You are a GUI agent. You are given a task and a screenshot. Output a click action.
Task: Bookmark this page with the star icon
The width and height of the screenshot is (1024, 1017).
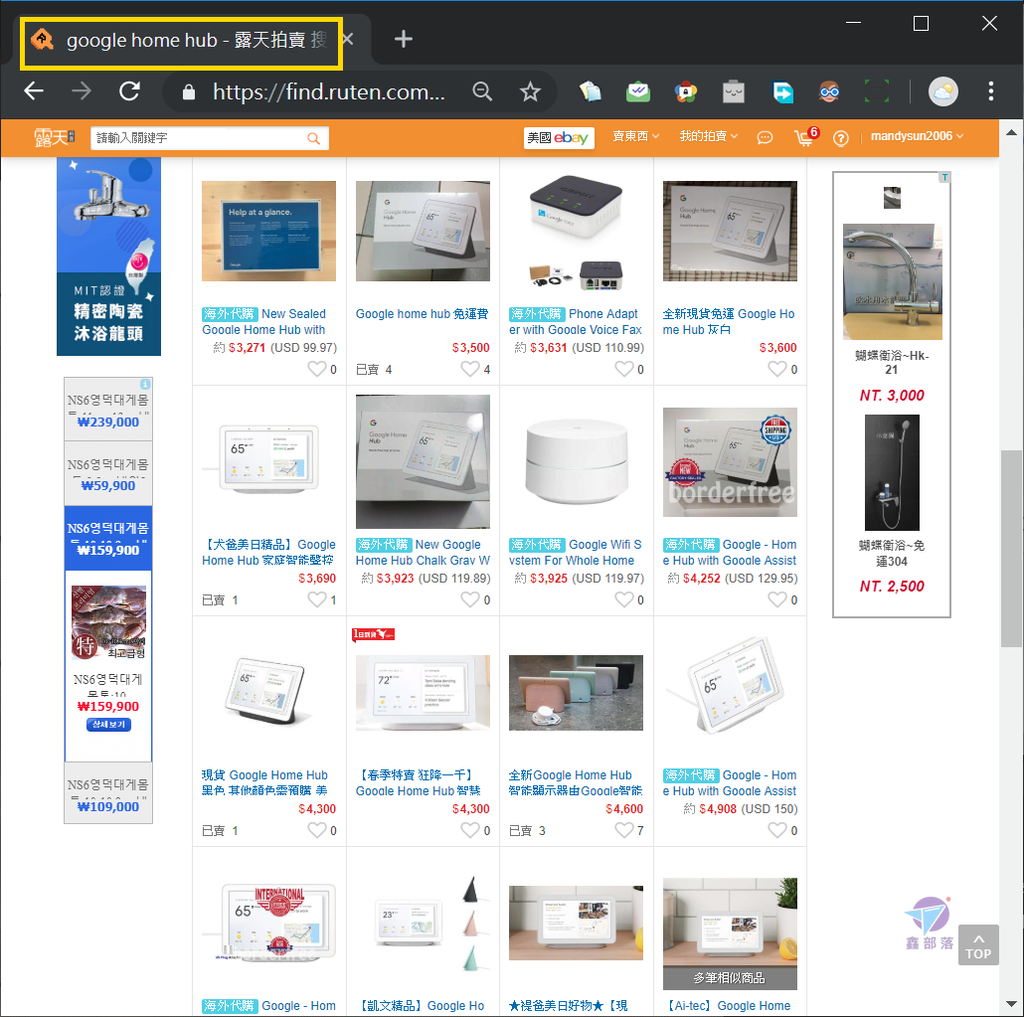point(530,91)
